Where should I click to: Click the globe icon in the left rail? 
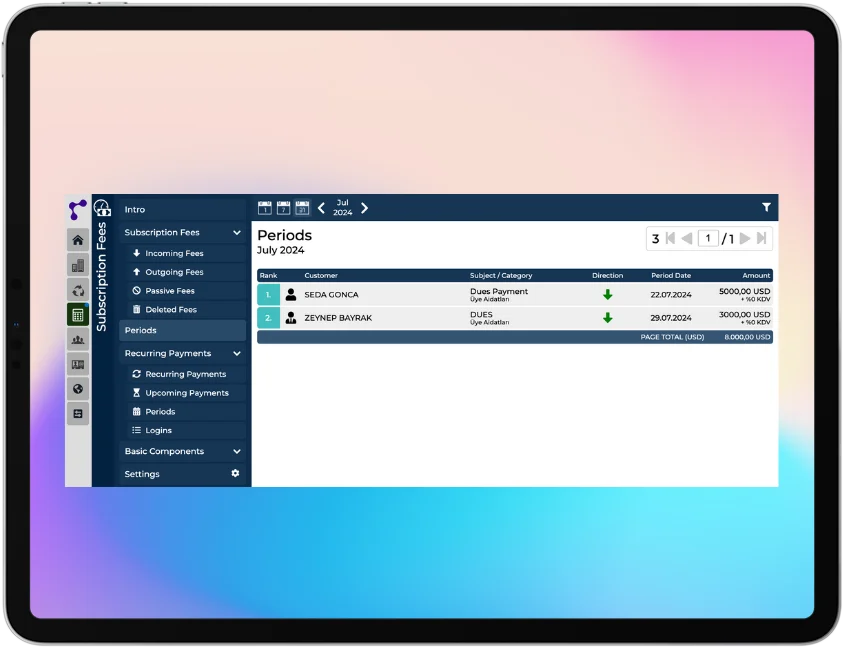point(77,388)
